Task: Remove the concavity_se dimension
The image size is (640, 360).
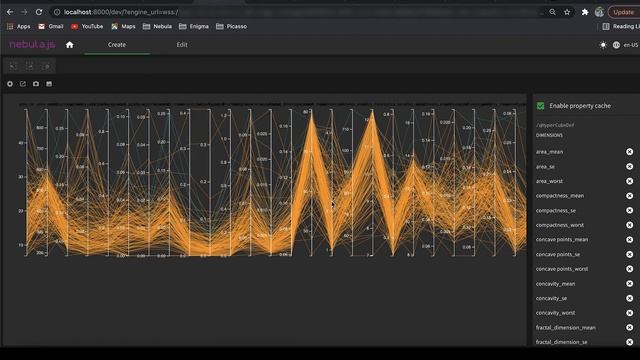Action: 629,298
